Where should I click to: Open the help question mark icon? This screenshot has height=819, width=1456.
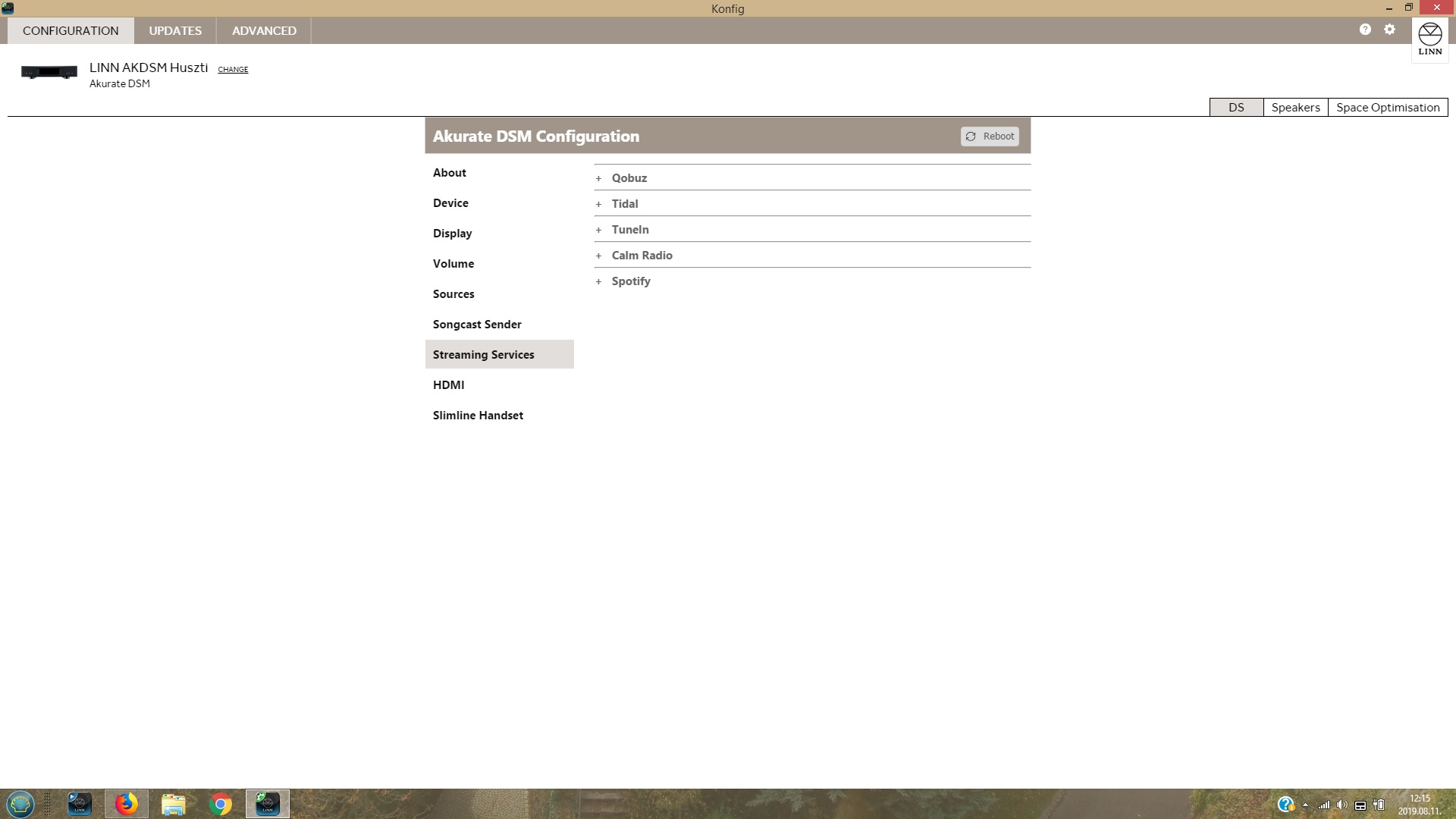click(x=1365, y=30)
